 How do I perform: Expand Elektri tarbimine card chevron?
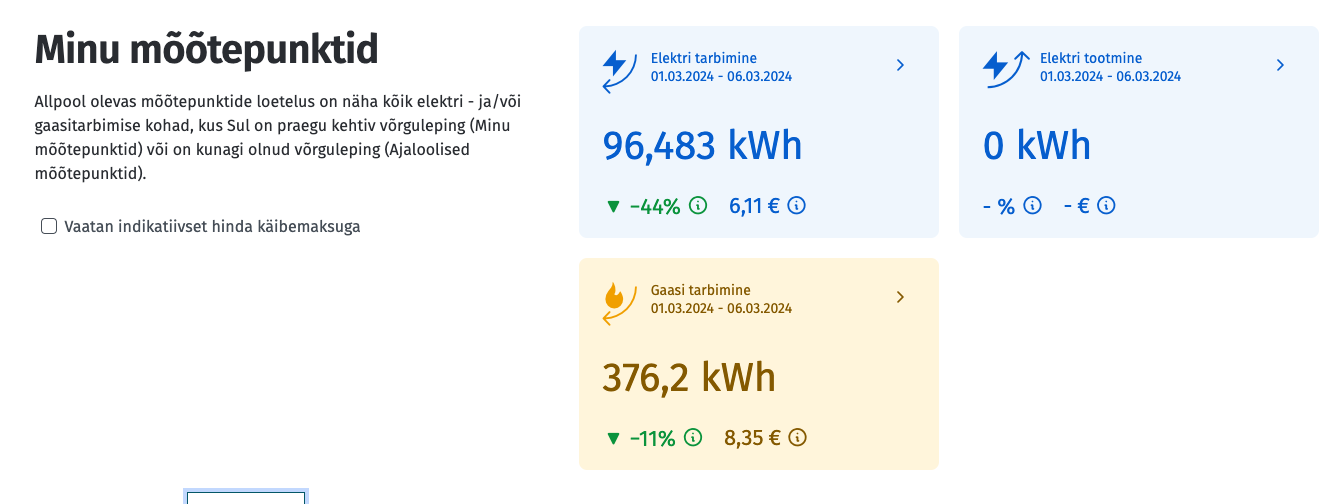click(x=900, y=65)
